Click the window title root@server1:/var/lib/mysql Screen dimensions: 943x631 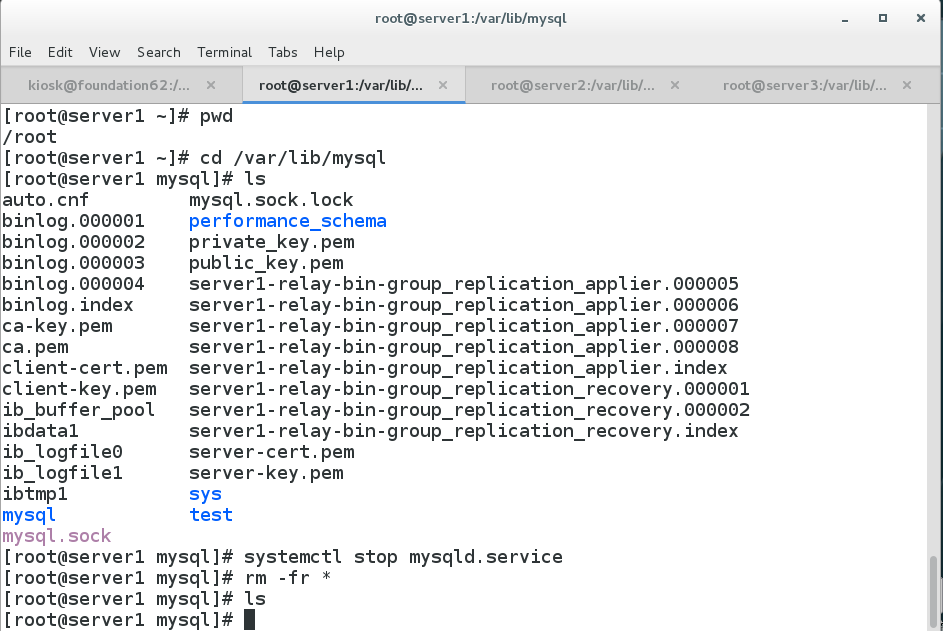point(471,19)
